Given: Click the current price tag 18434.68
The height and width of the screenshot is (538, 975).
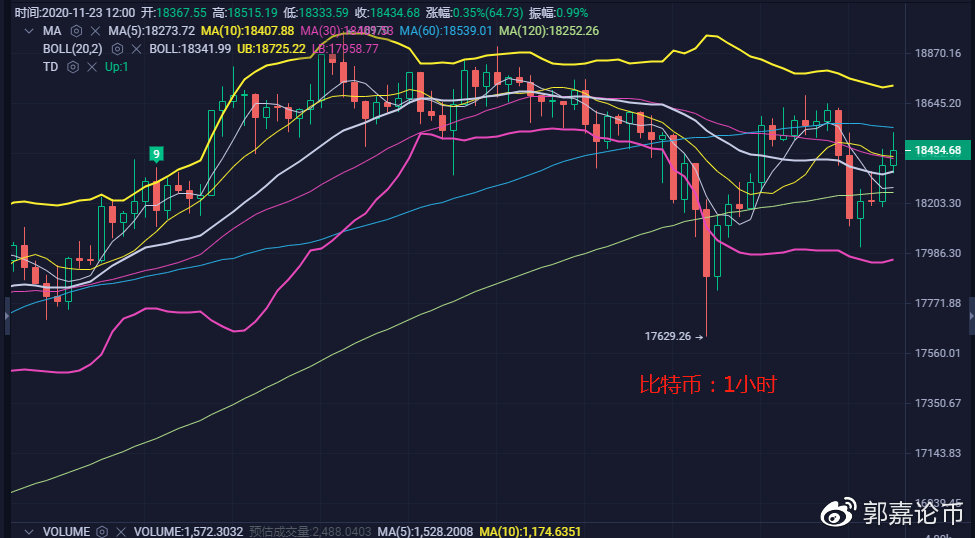Looking at the screenshot, I should point(938,151).
